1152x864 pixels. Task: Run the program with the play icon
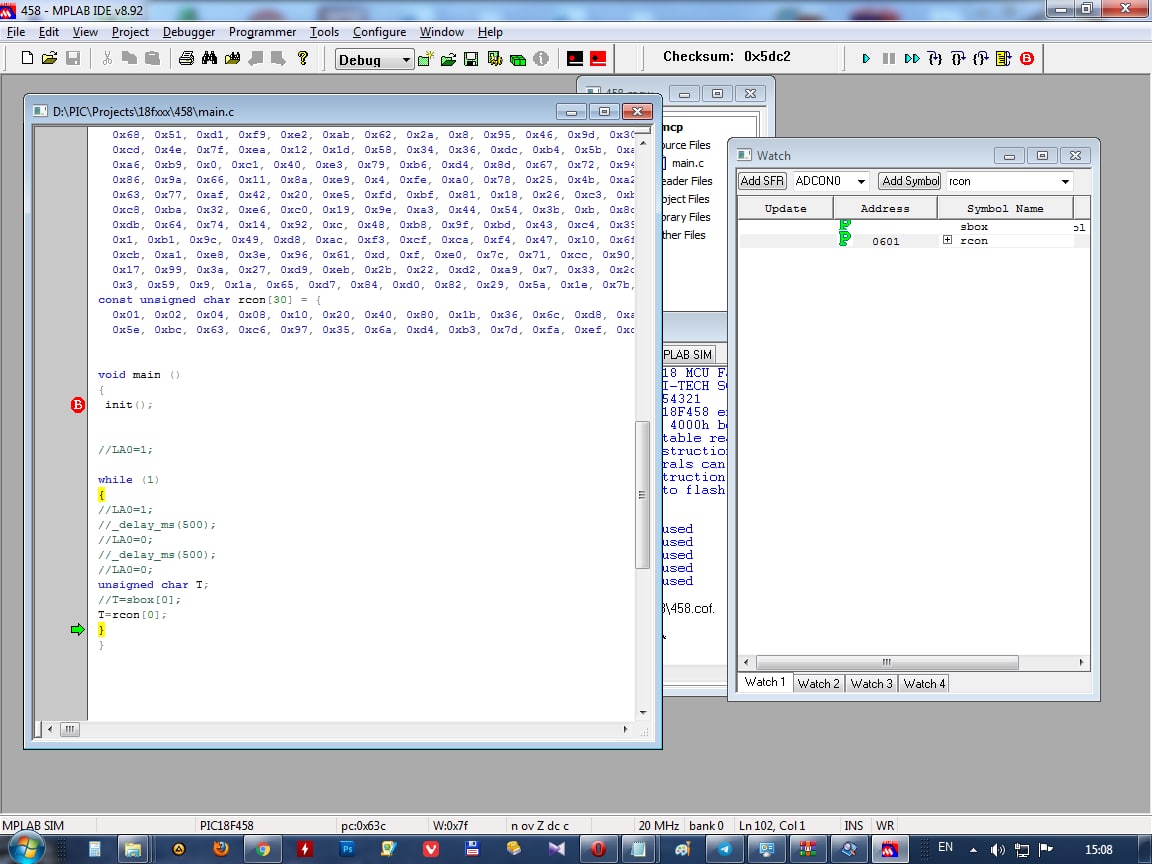tap(866, 58)
